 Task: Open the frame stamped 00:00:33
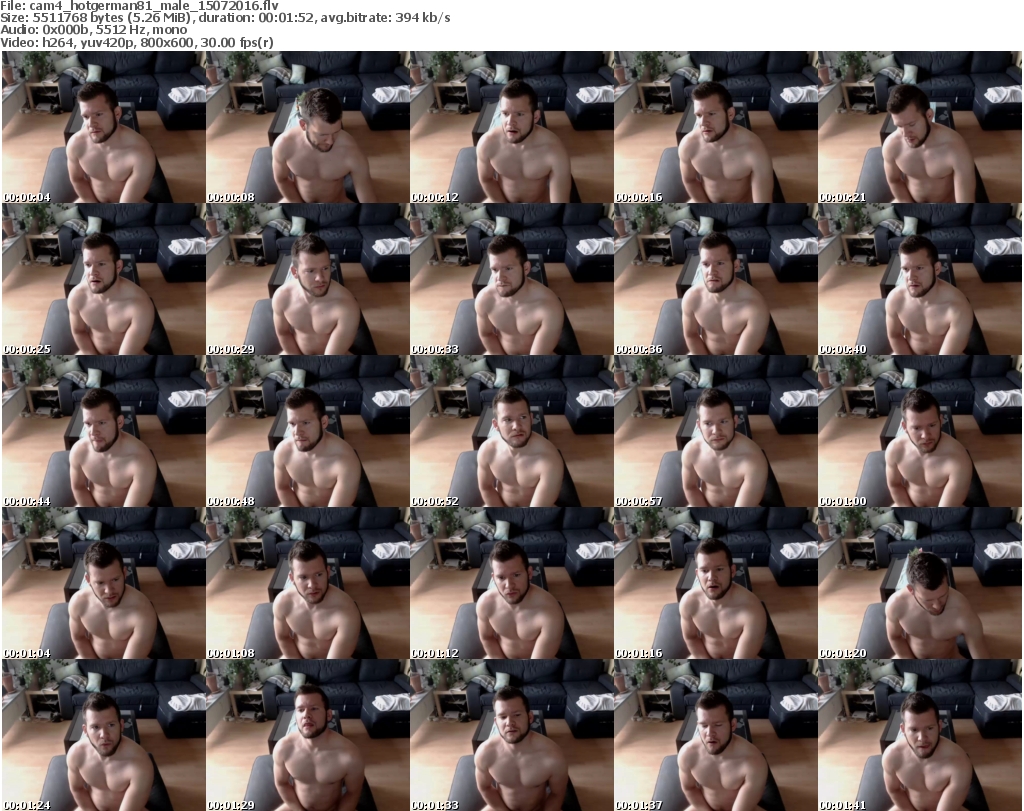click(x=511, y=279)
